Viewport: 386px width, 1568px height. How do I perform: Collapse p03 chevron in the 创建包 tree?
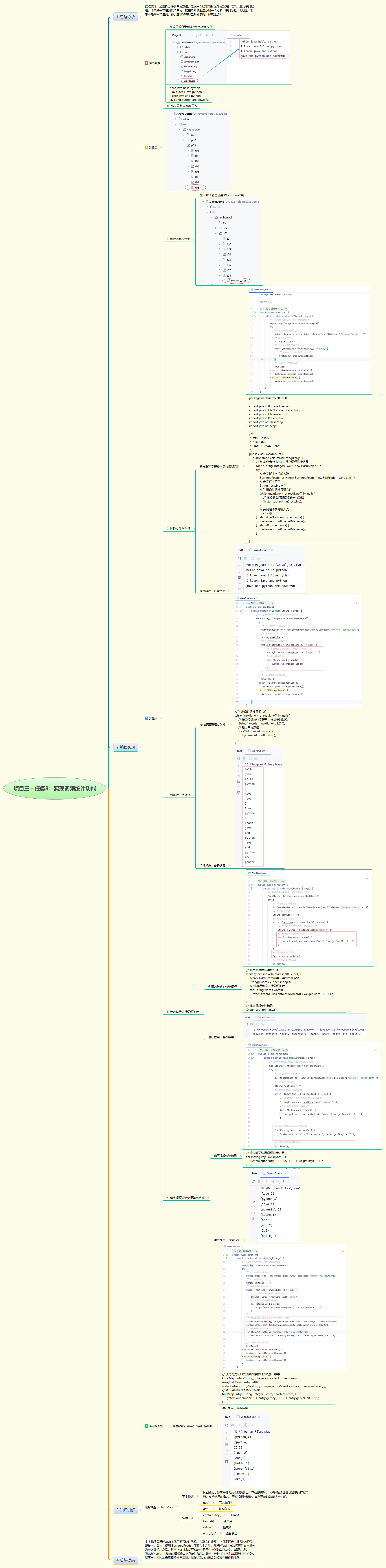pyautogui.click(x=184, y=145)
